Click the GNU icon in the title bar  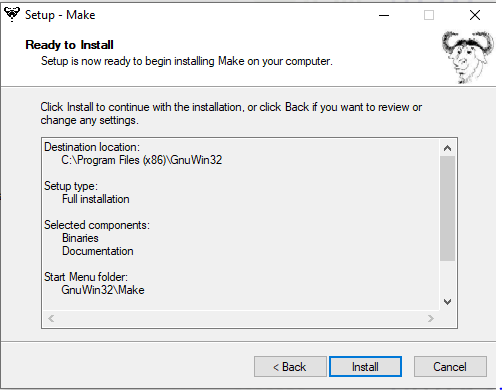click(12, 14)
